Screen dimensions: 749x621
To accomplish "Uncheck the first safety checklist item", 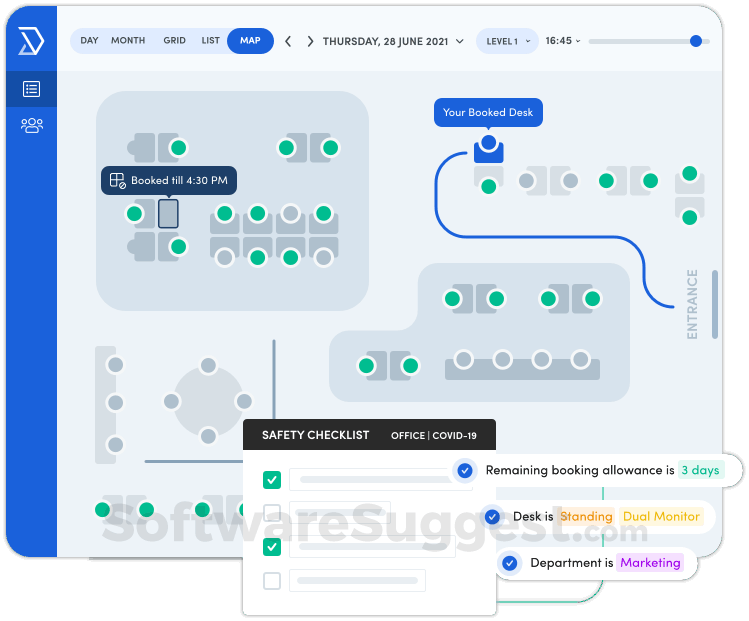I will coord(272,480).
